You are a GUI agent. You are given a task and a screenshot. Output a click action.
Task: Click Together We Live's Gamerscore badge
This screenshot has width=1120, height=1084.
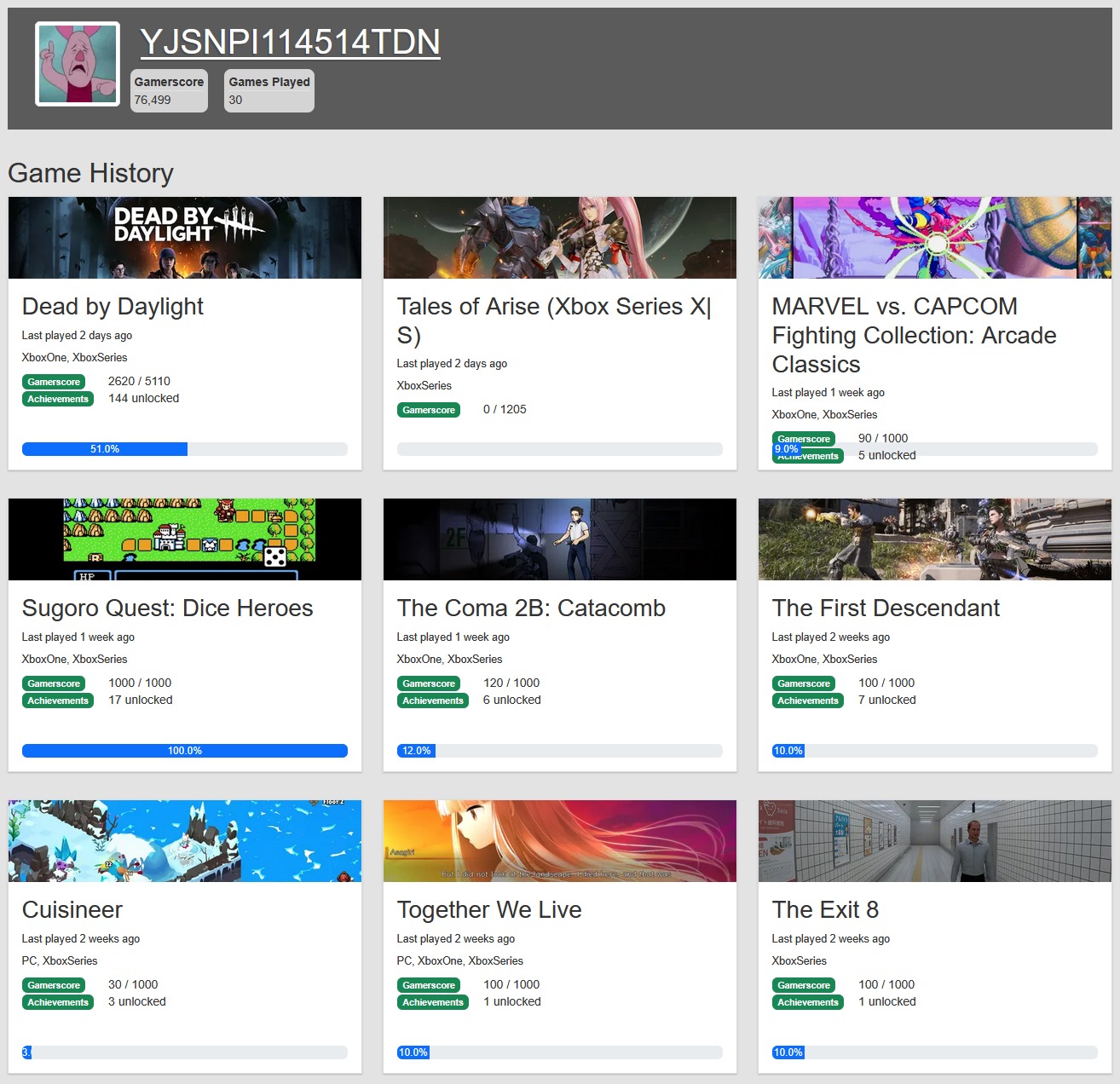tap(429, 985)
